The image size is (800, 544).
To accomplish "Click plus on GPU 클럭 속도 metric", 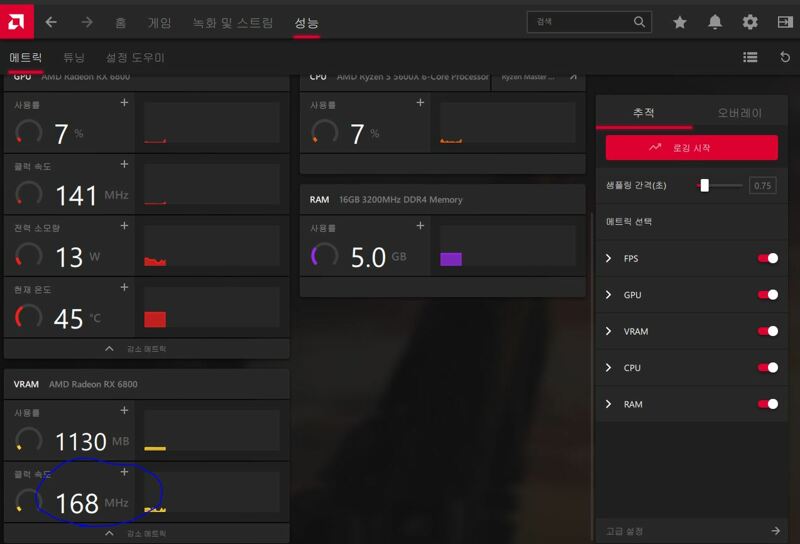I will [x=124, y=164].
